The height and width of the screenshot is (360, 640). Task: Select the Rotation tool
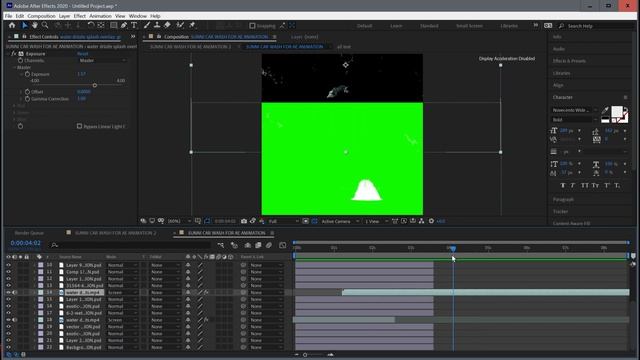tap(91, 25)
